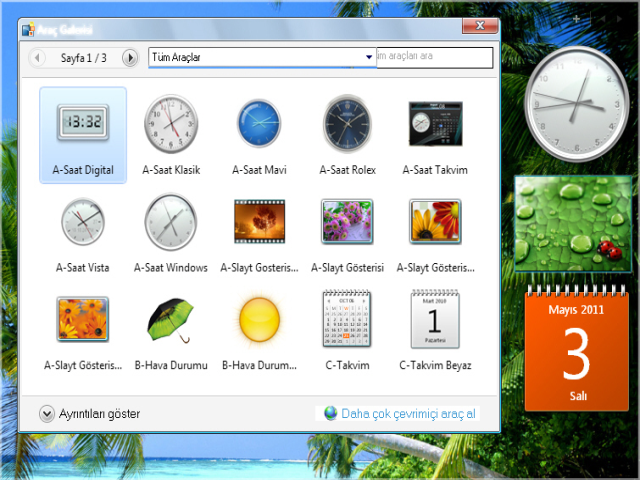Select the yellow and red flower slideshow gadget
Screen dimensions: 640x480
pyautogui.click(x=435, y=233)
